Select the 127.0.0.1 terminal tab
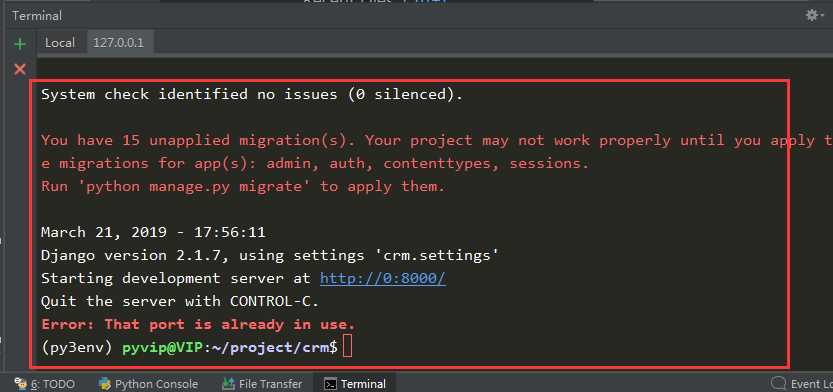The image size is (833, 392). [x=119, y=43]
